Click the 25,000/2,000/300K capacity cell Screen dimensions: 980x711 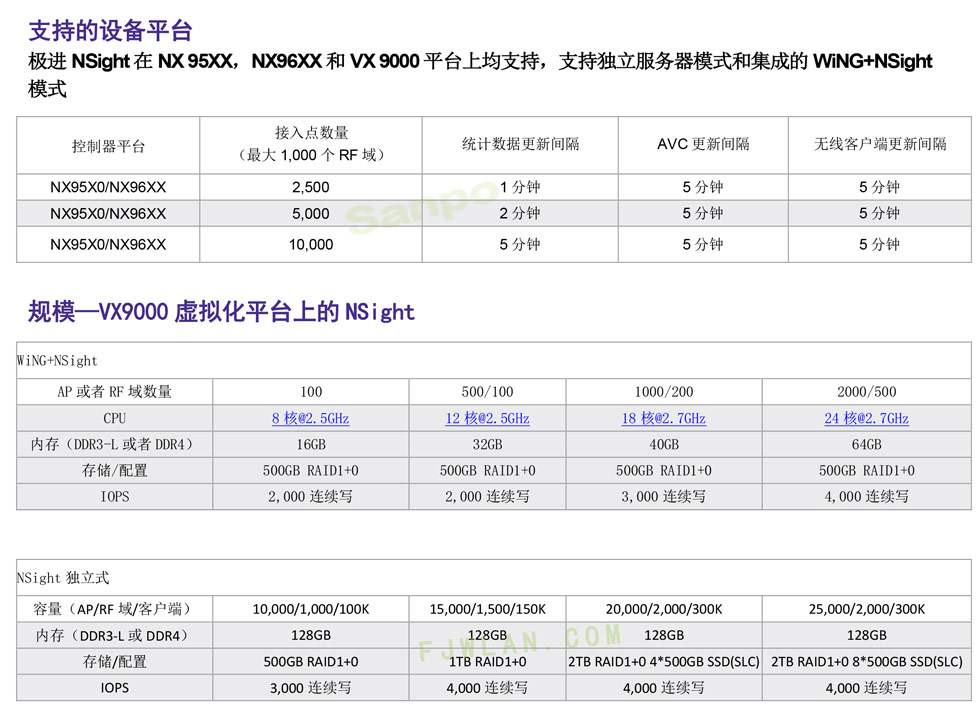(867, 609)
